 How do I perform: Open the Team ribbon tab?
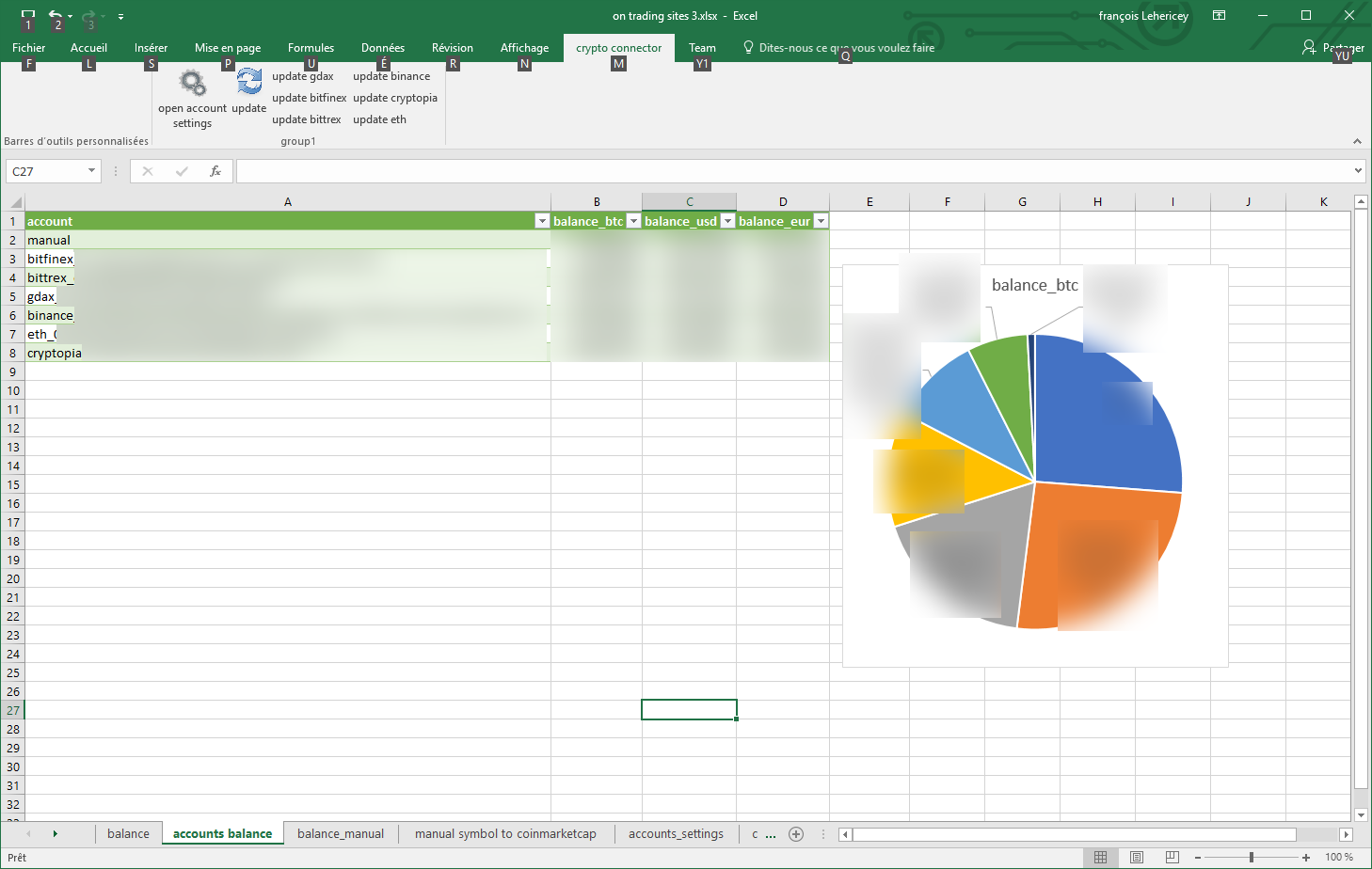(702, 48)
